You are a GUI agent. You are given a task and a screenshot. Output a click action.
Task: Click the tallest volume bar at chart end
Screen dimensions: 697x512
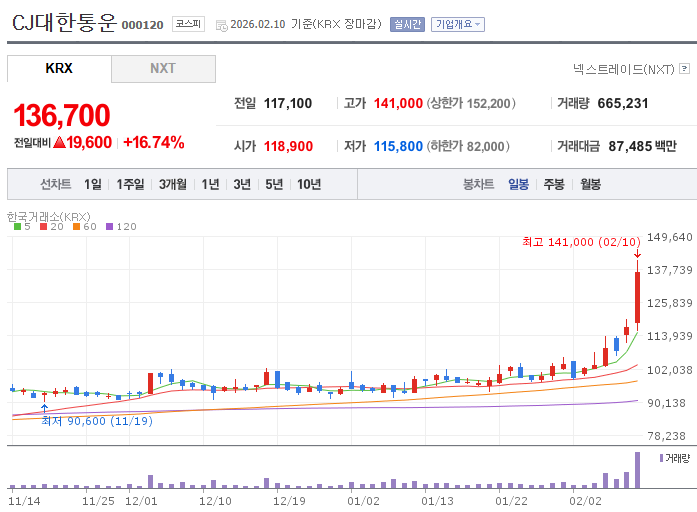pos(637,470)
